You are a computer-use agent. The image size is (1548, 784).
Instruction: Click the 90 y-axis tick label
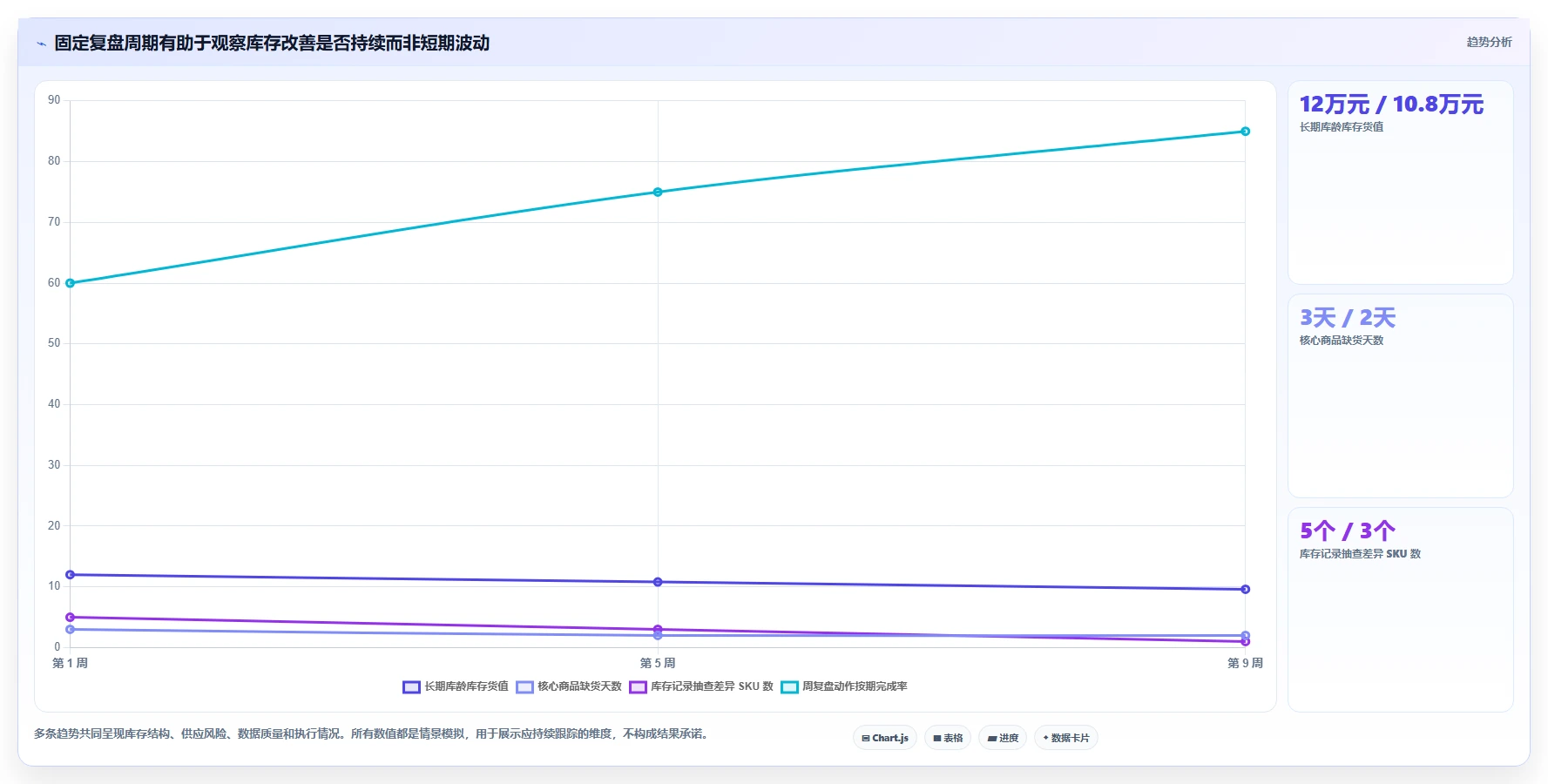(54, 100)
